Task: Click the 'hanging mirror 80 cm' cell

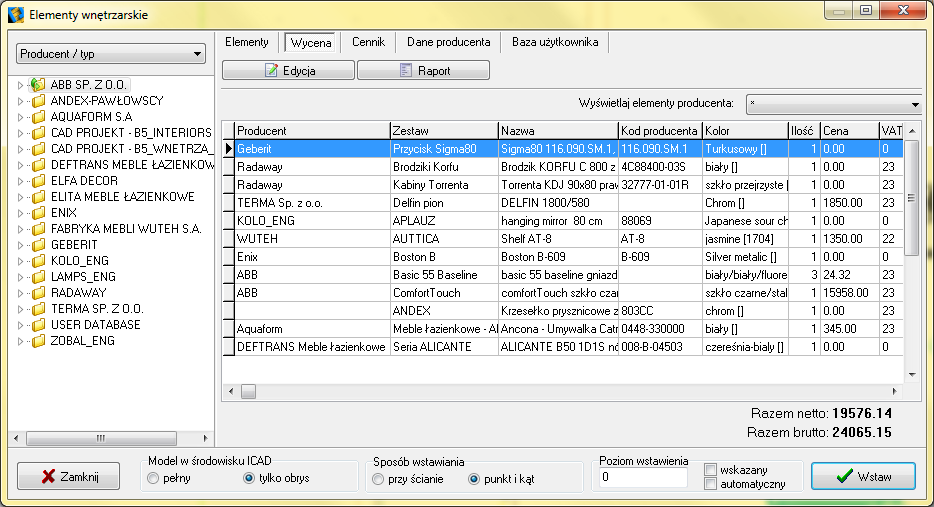Action: (558, 221)
